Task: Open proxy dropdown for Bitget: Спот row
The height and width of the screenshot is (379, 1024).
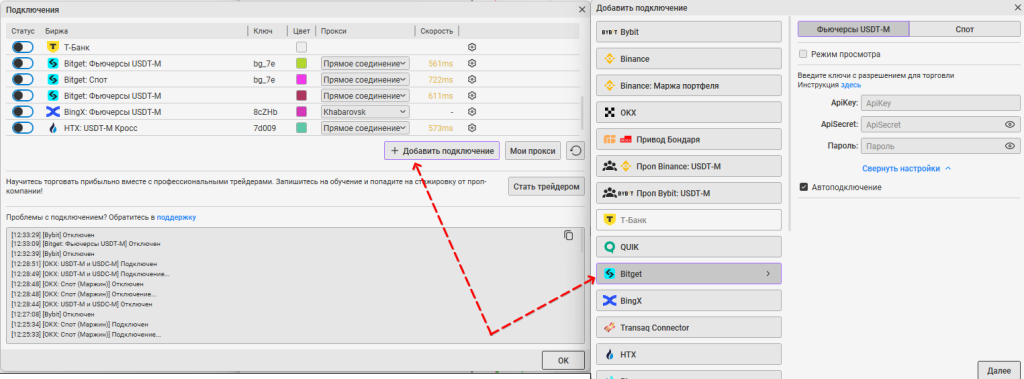Action: point(365,80)
